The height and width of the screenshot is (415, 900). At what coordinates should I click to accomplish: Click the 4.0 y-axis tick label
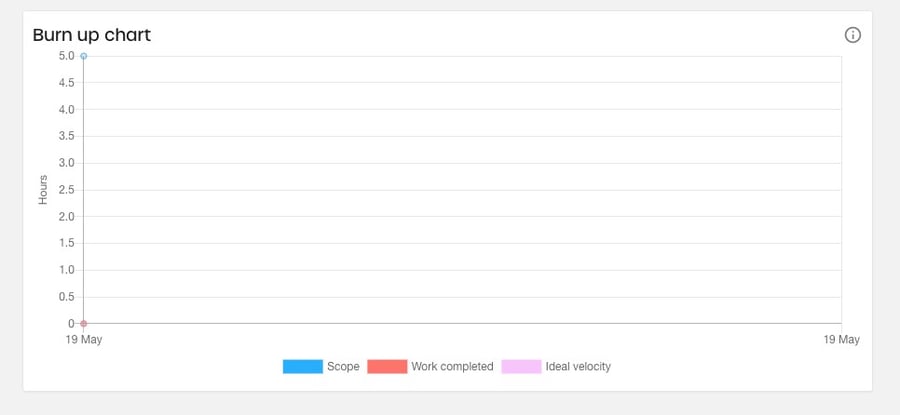(x=67, y=110)
